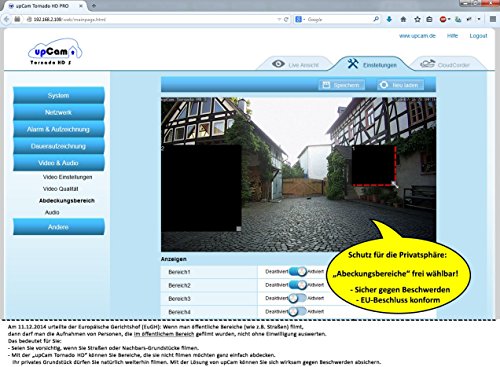Click the Neu laden reload button
Image resolution: width=500 pixels, height=367 pixels.
point(400,85)
